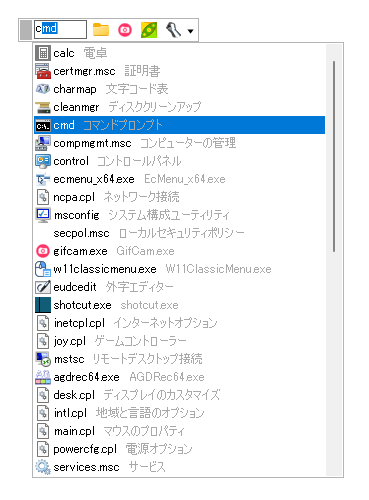Click the cleanmgr disk cleanup icon
Image resolution: width=369 pixels, height=500 pixels.
click(x=43, y=107)
